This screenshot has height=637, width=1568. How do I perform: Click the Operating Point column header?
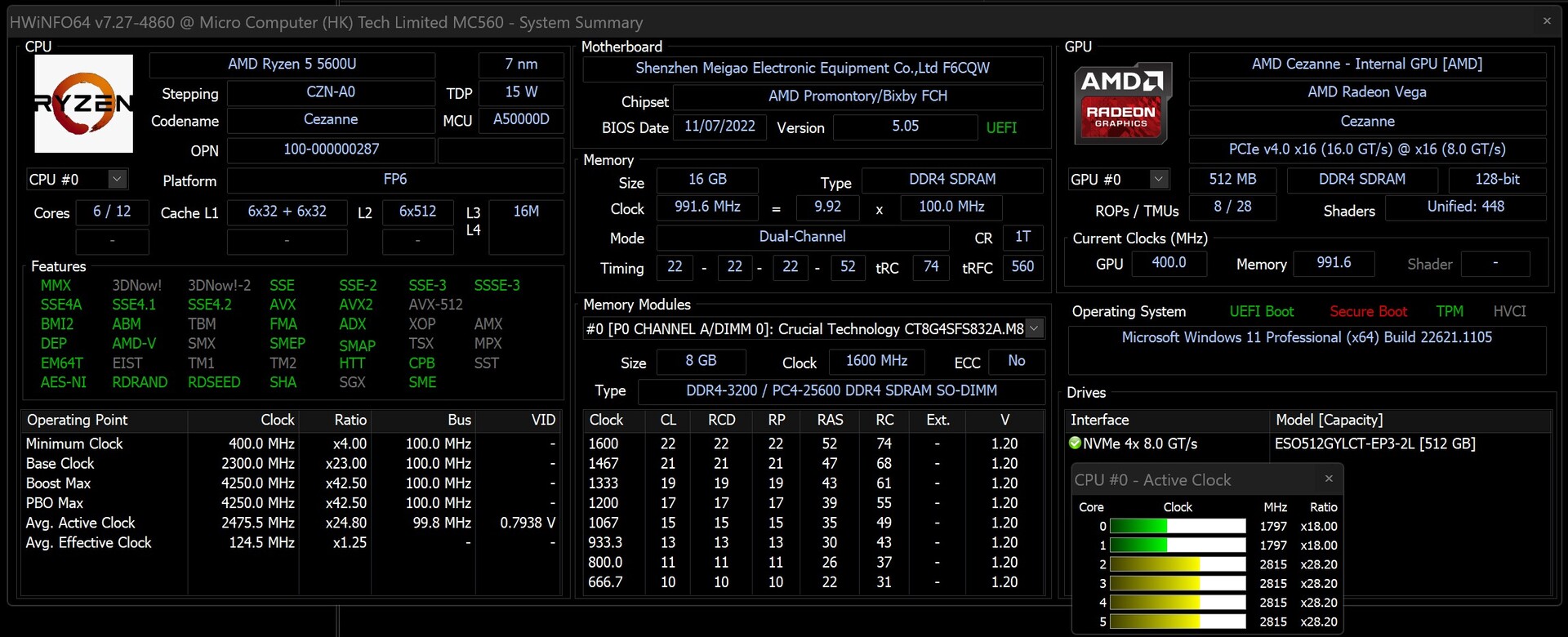pos(78,420)
